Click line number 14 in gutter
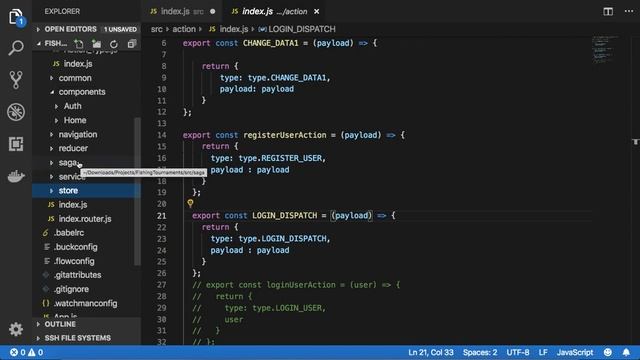640x360 pixels. (x=162, y=135)
